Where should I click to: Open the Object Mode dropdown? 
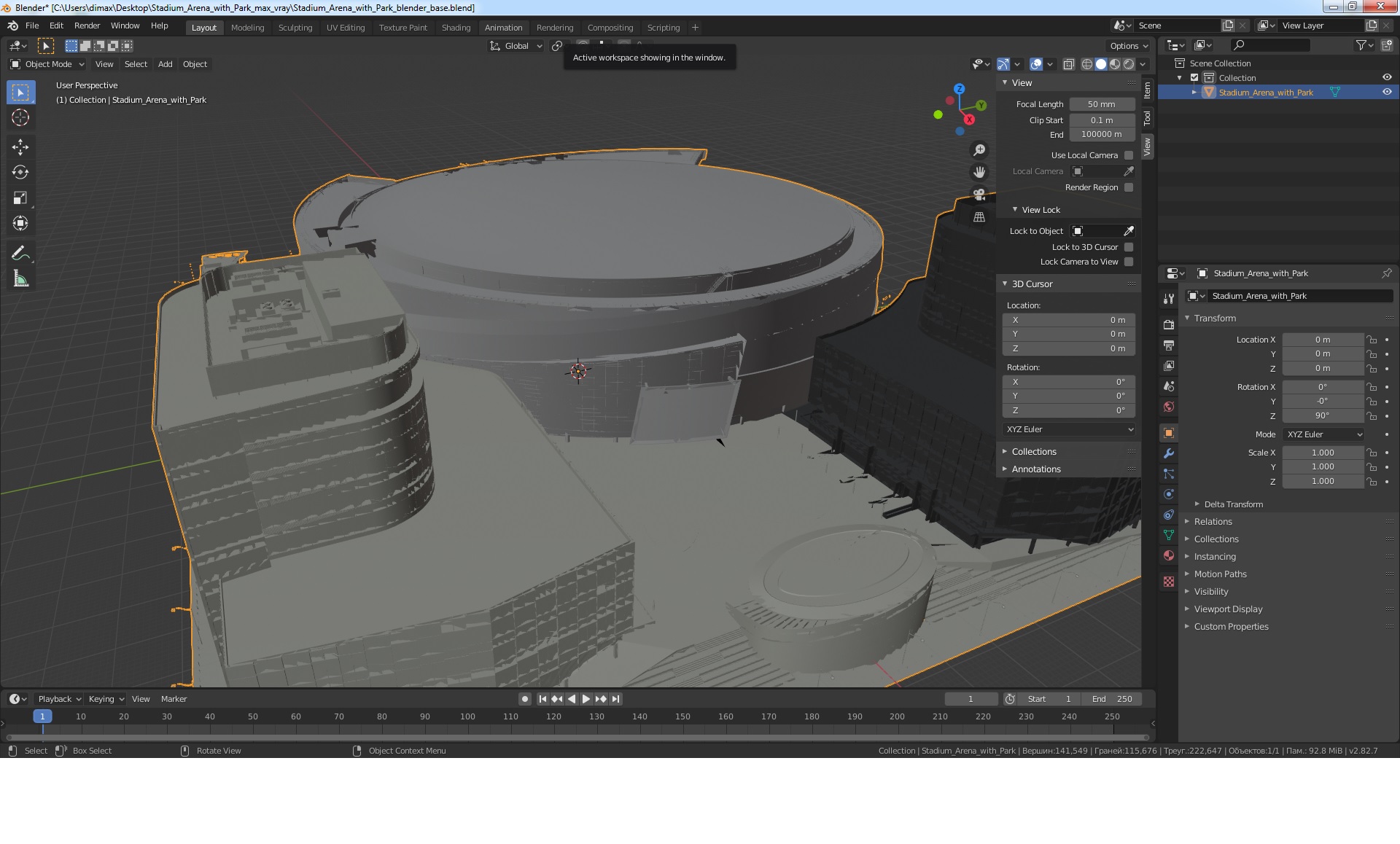[x=48, y=64]
